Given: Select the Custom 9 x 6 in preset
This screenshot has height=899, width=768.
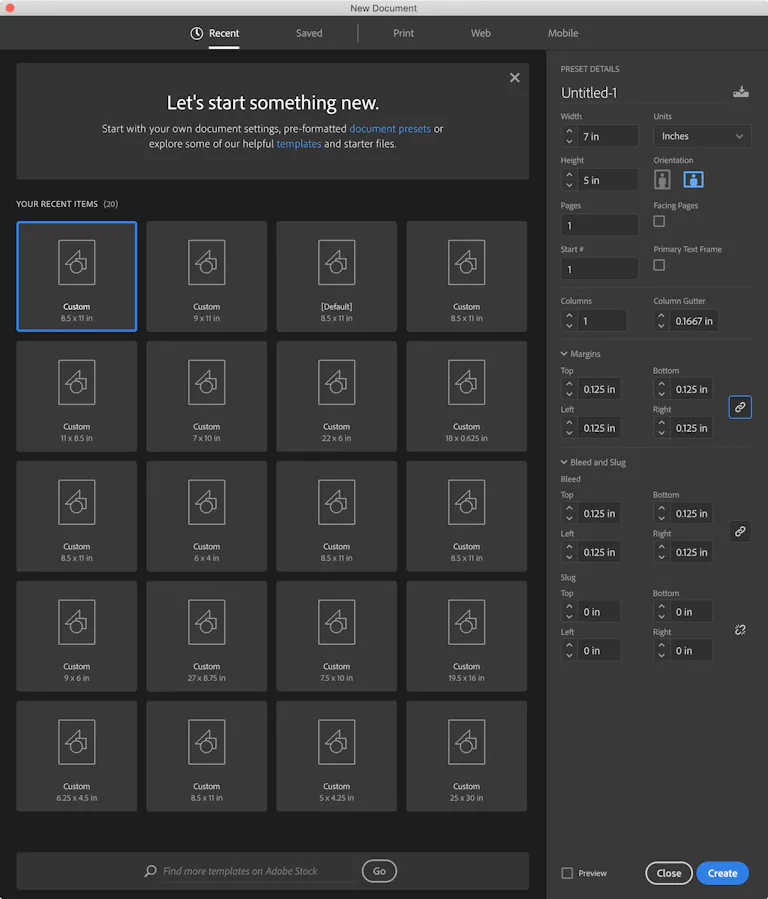Looking at the screenshot, I should coord(77,636).
